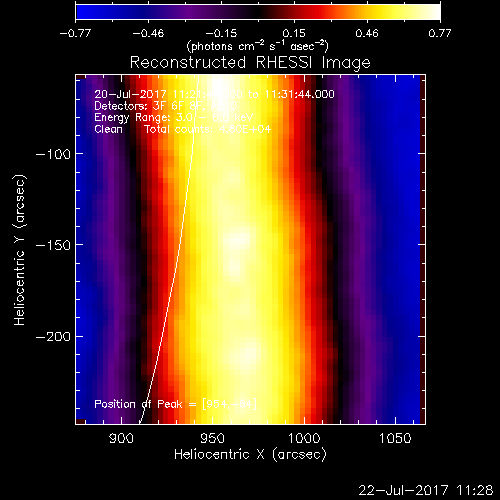Click the 0.15 colorbar tick label

click(x=294, y=33)
